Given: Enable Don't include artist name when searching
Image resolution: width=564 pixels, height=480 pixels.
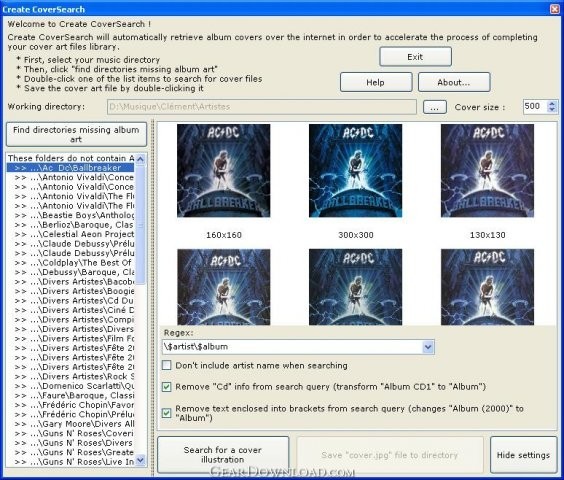Looking at the screenshot, I should tap(167, 366).
